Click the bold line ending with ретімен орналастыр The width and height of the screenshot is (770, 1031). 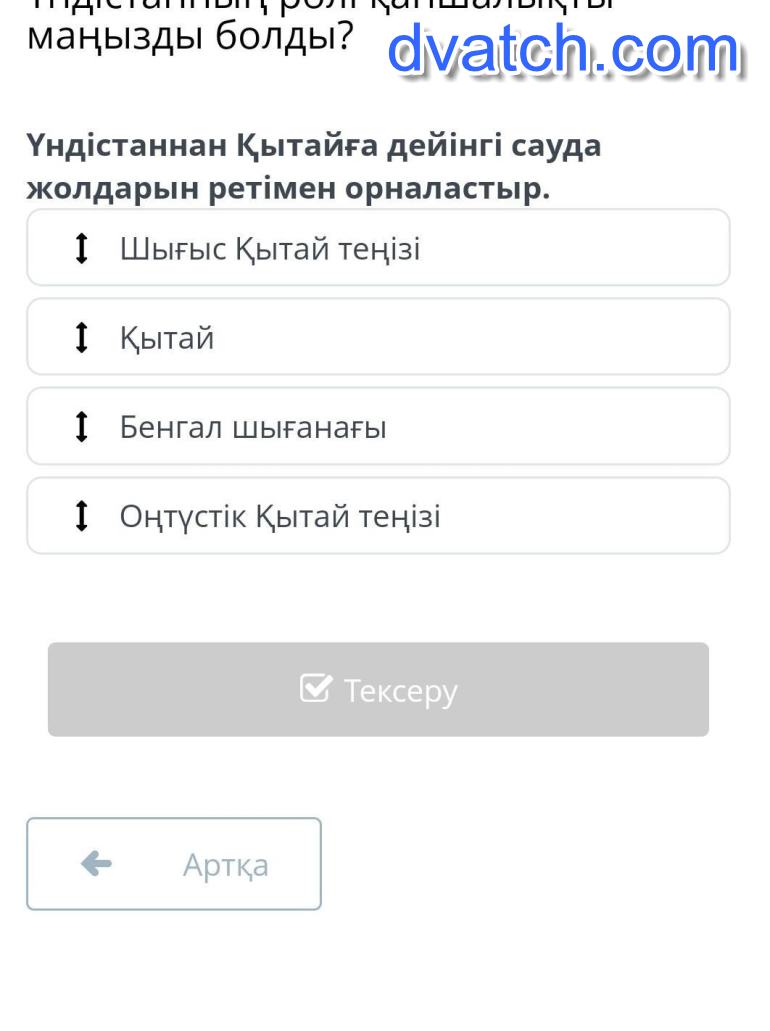click(x=288, y=188)
